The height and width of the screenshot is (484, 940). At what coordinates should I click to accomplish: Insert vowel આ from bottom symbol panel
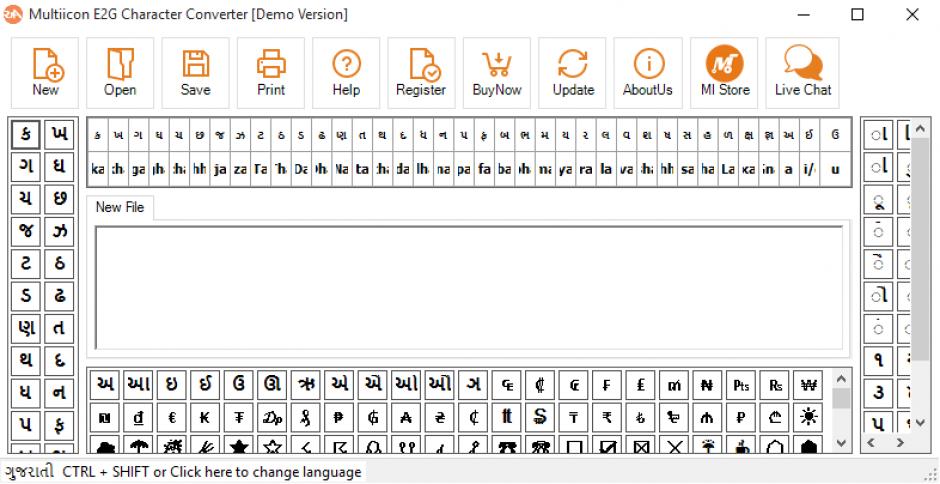coord(138,385)
